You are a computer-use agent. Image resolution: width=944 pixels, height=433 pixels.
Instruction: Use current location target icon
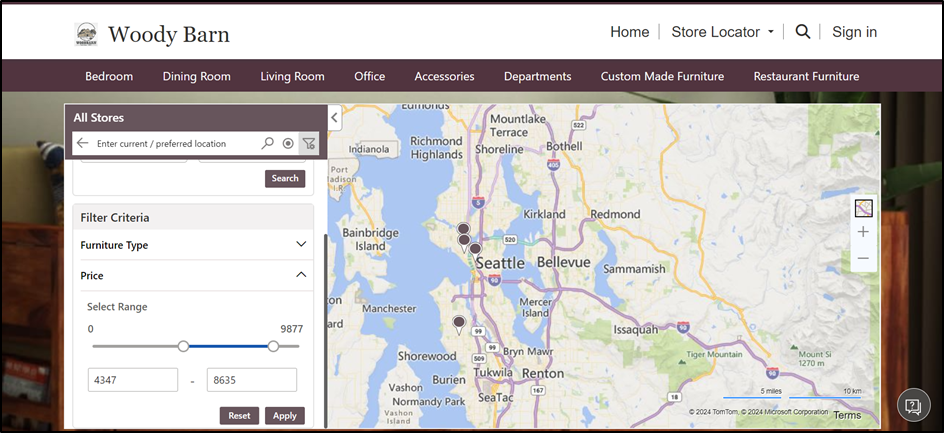288,144
